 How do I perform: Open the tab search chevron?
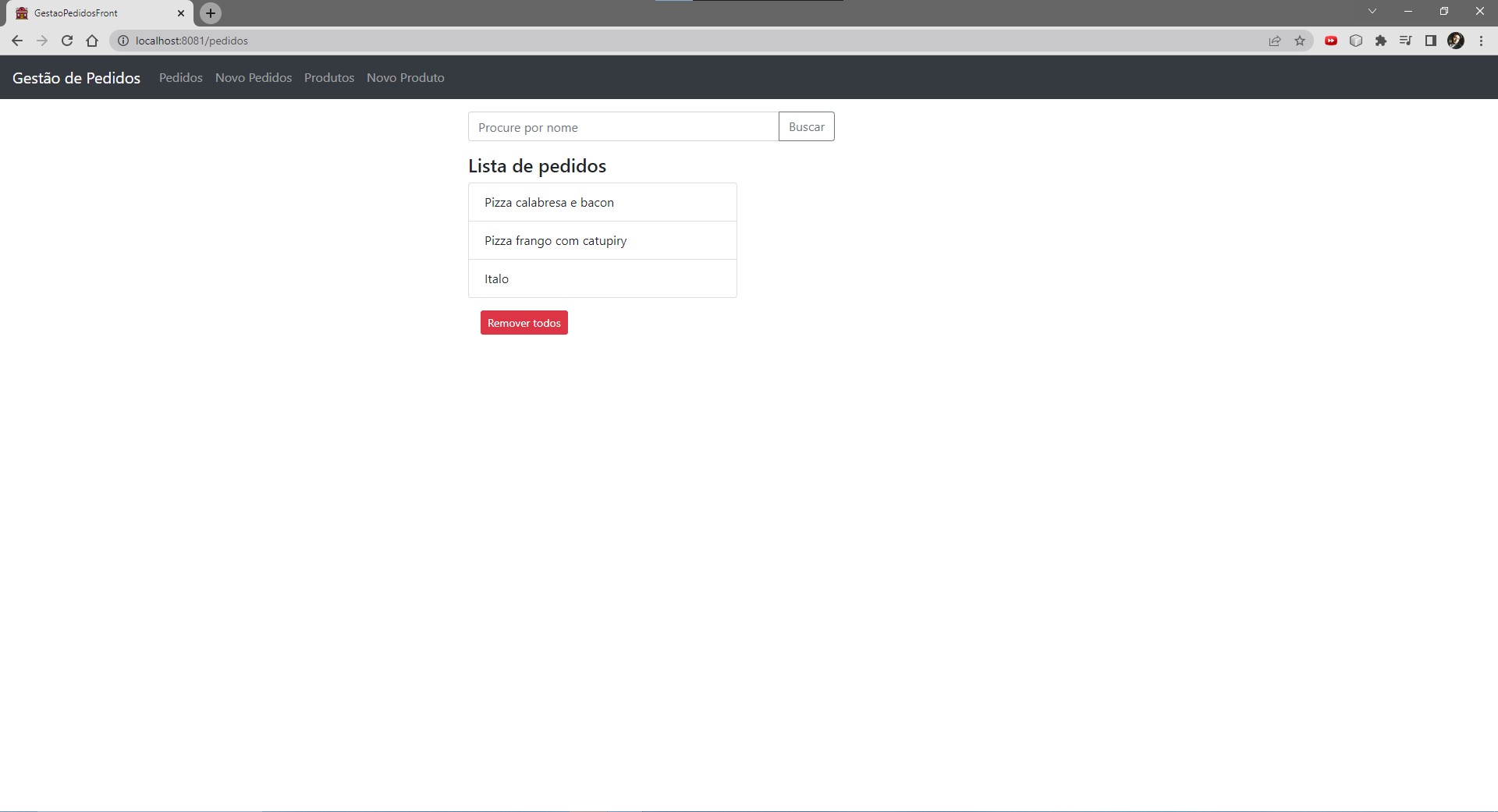pyautogui.click(x=1372, y=11)
